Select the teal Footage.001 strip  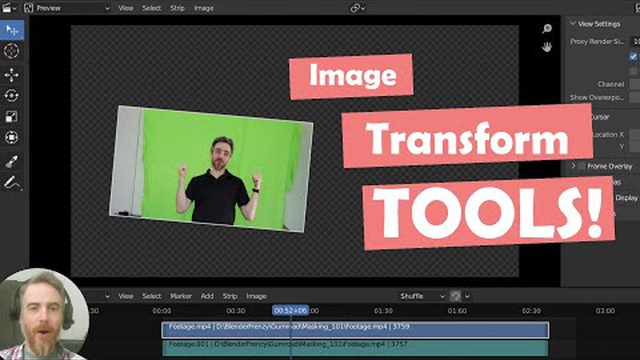tap(355, 348)
